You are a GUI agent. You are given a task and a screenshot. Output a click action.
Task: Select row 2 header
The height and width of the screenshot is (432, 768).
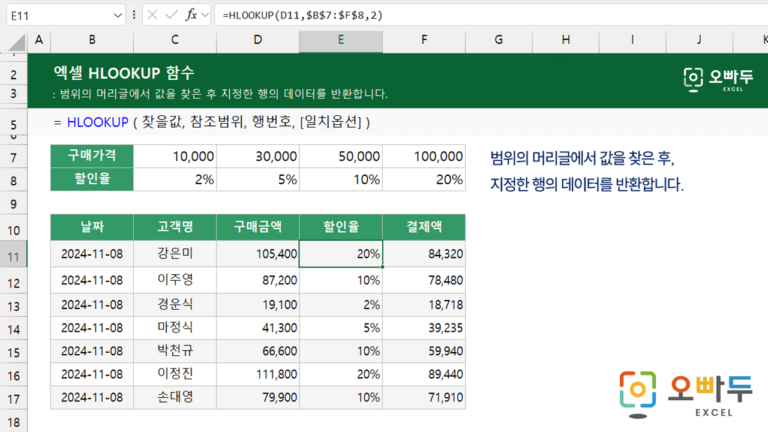pos(14,74)
